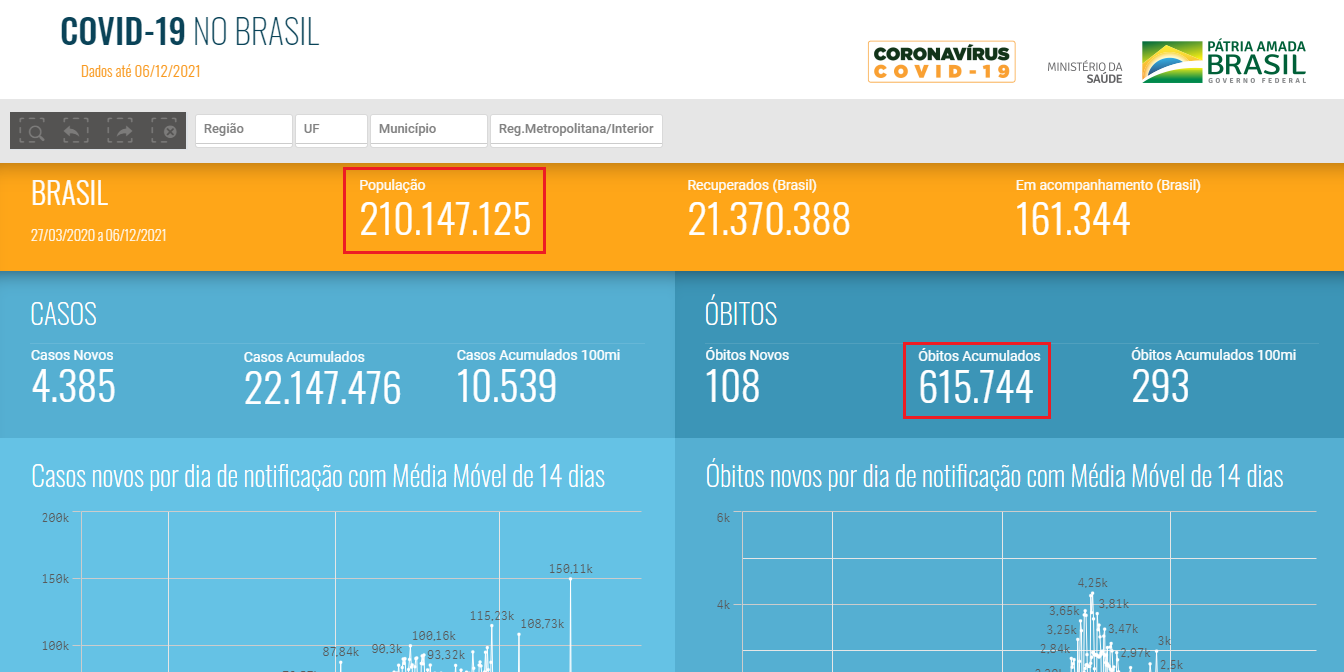
Task: Select the value 10.539
Action: click(x=507, y=387)
